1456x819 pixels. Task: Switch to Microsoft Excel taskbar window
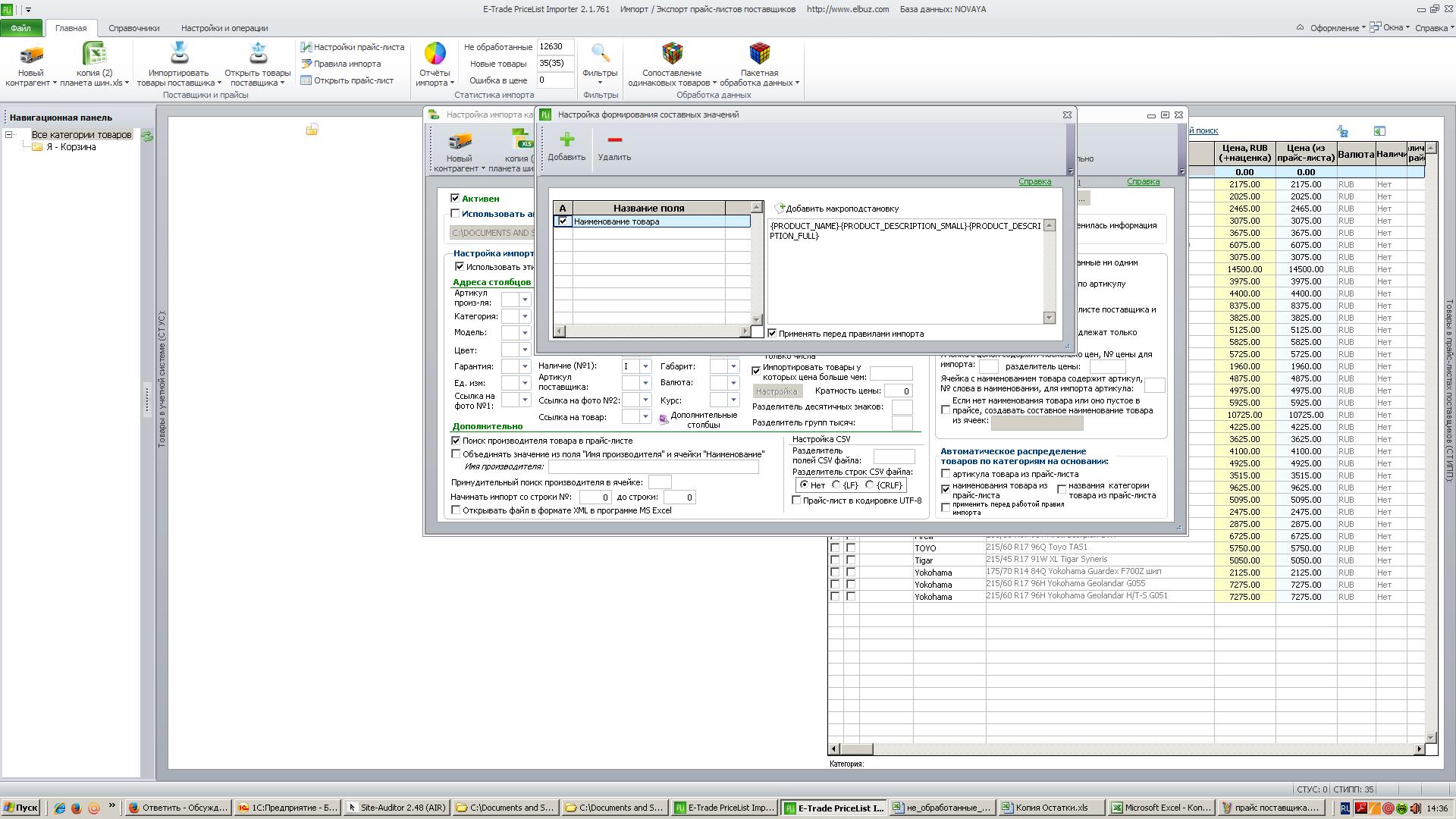click(1161, 808)
